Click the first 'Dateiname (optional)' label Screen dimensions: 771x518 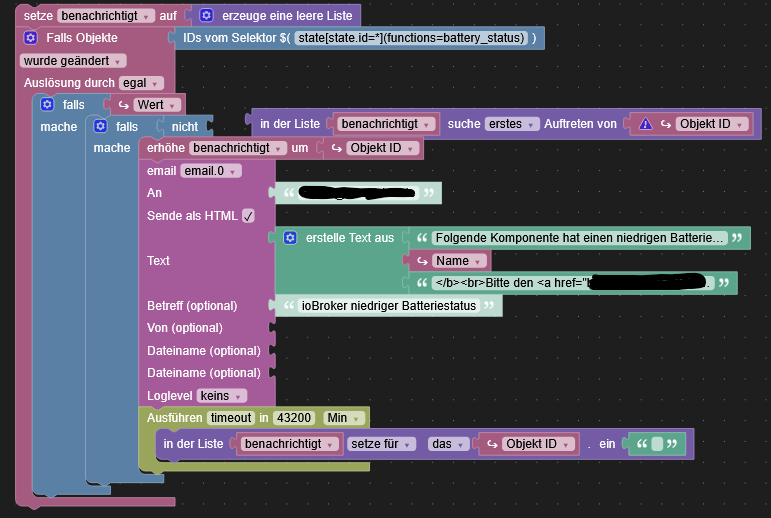click(x=204, y=351)
